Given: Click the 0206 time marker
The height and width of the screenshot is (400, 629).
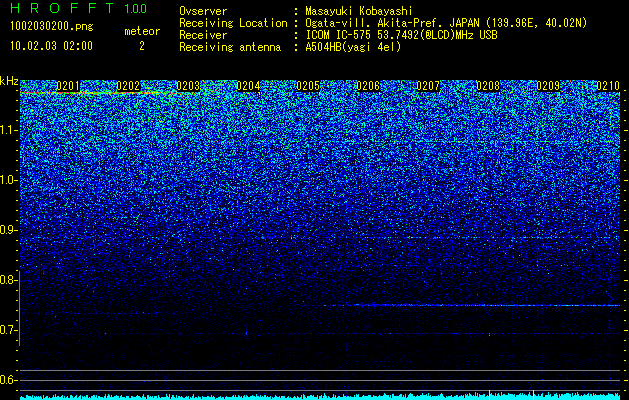Looking at the screenshot, I should point(368,86).
